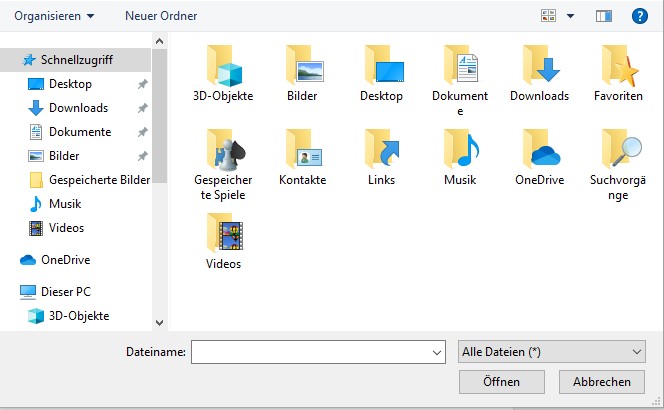Viewport: 664px width, 410px height.
Task: Open Musik in the sidebar
Action: [65, 204]
